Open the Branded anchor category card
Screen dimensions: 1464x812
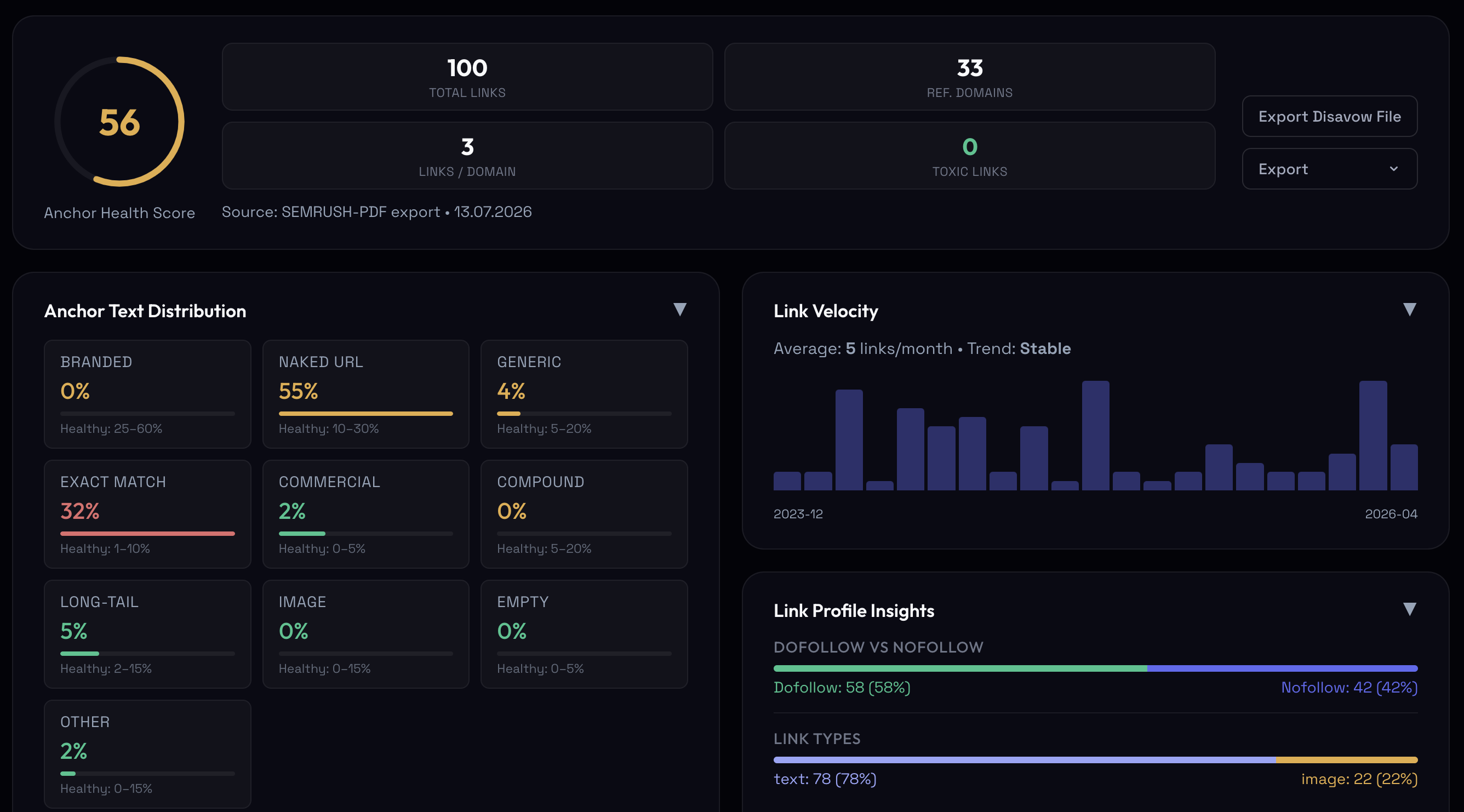coord(148,394)
